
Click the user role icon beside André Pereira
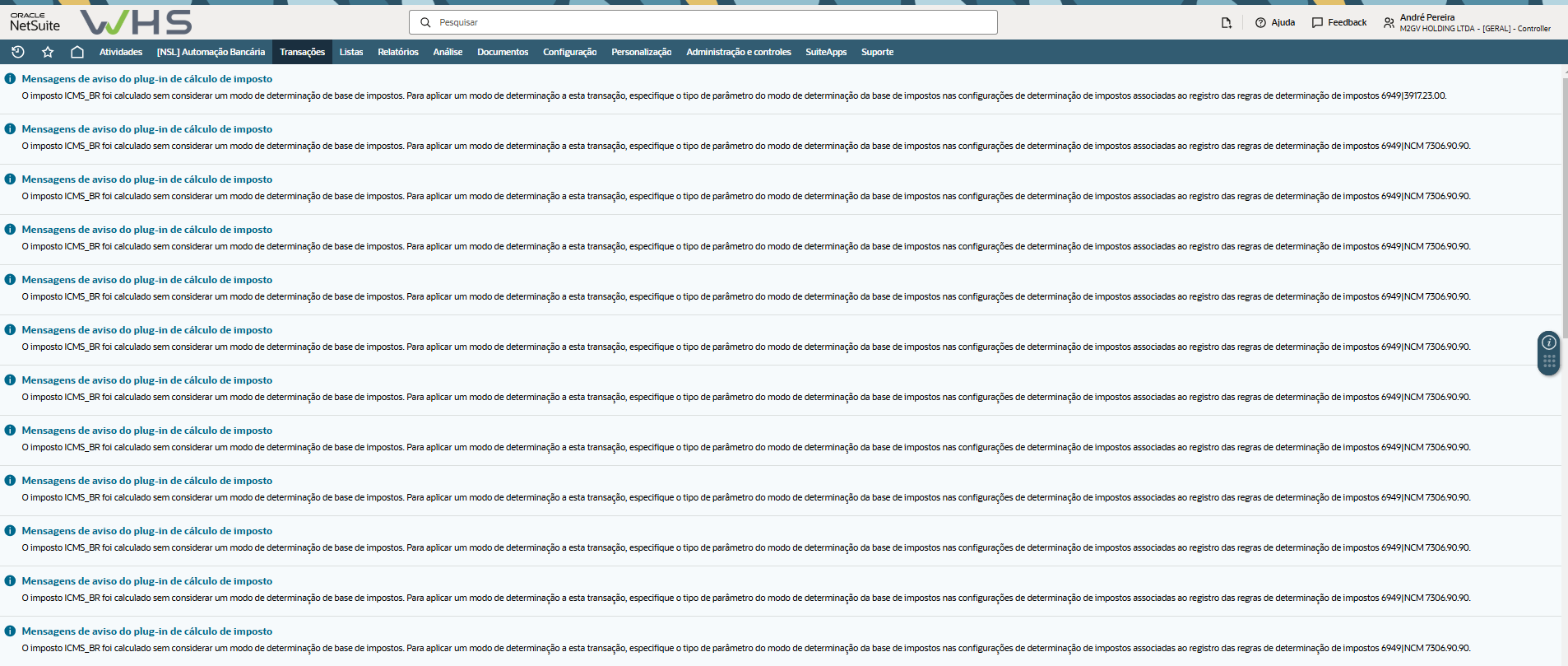coord(1389,23)
